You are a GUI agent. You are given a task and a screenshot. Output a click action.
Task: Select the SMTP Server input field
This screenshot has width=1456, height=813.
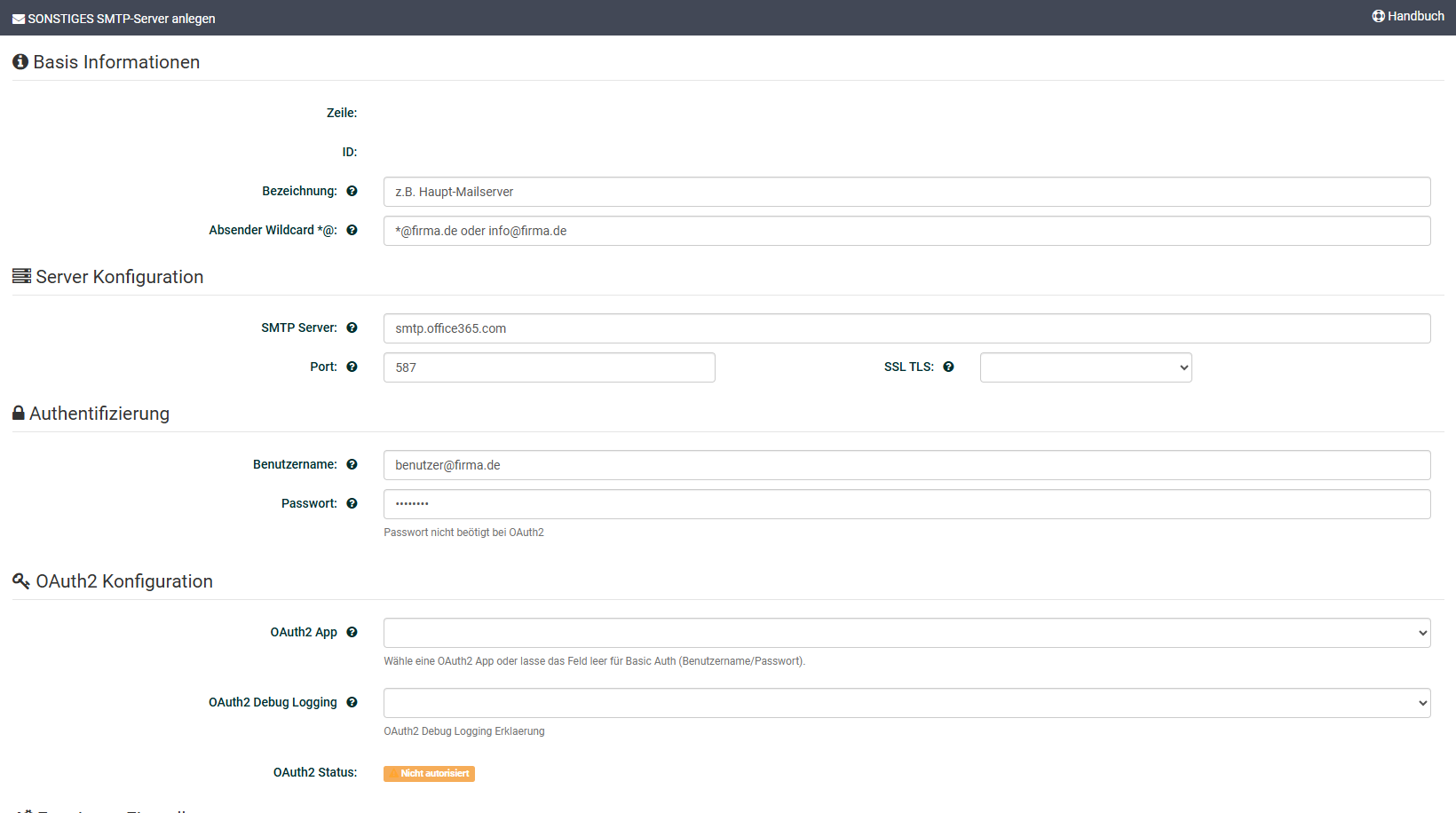(906, 328)
